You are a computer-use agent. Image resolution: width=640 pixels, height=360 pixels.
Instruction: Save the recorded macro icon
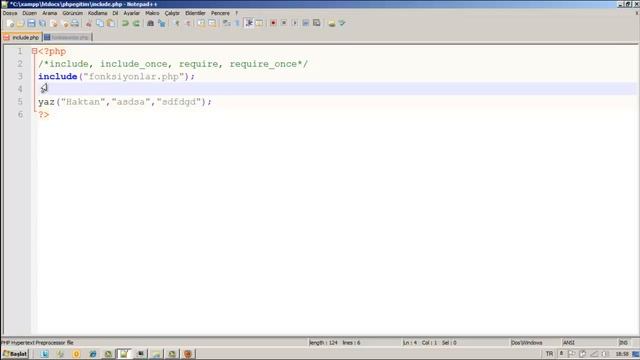pos(316,23)
